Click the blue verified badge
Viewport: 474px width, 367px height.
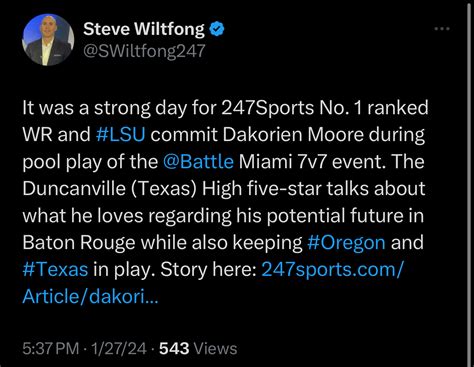click(217, 29)
